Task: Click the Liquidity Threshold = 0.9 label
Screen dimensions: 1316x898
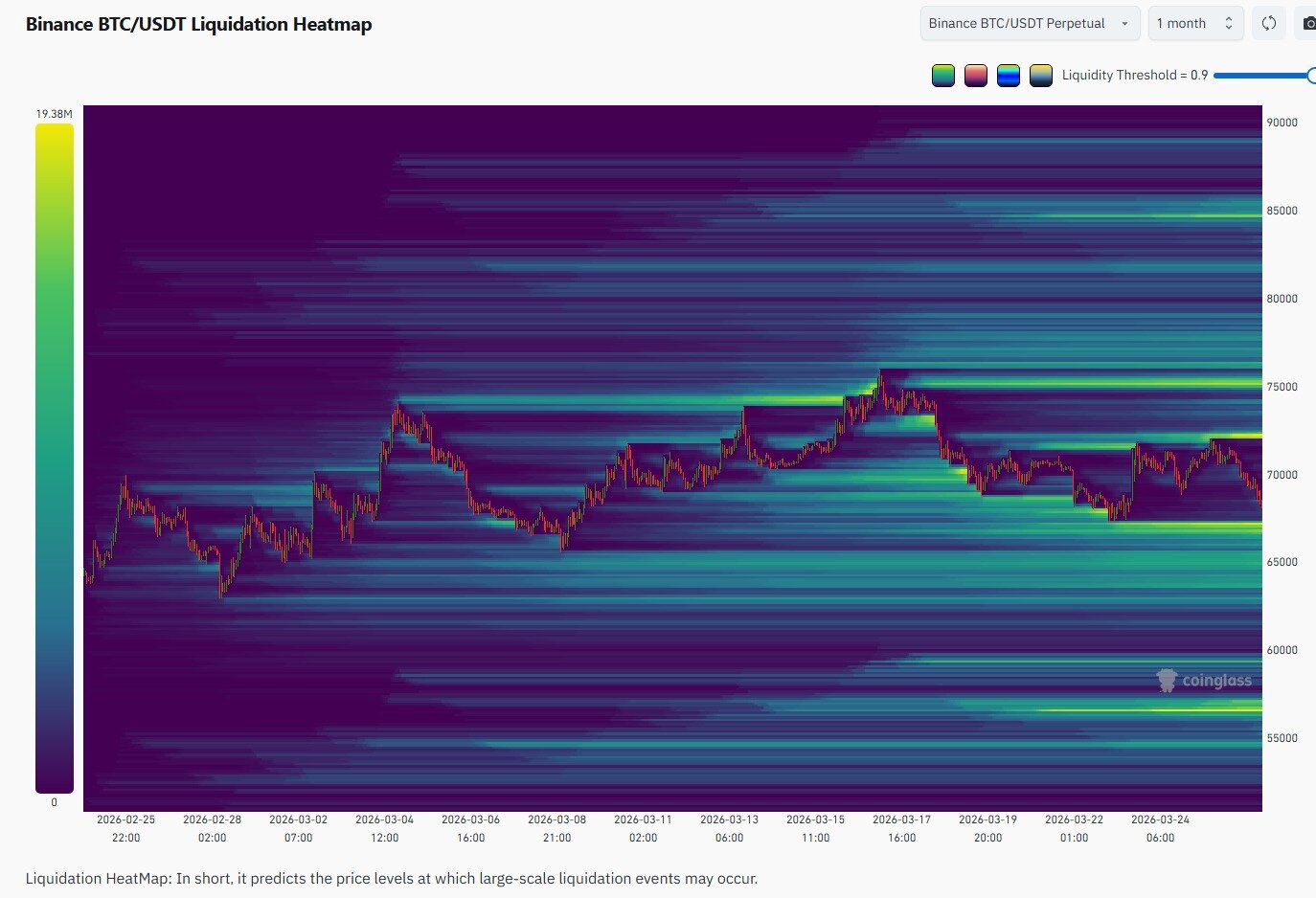Action: pos(1134,76)
